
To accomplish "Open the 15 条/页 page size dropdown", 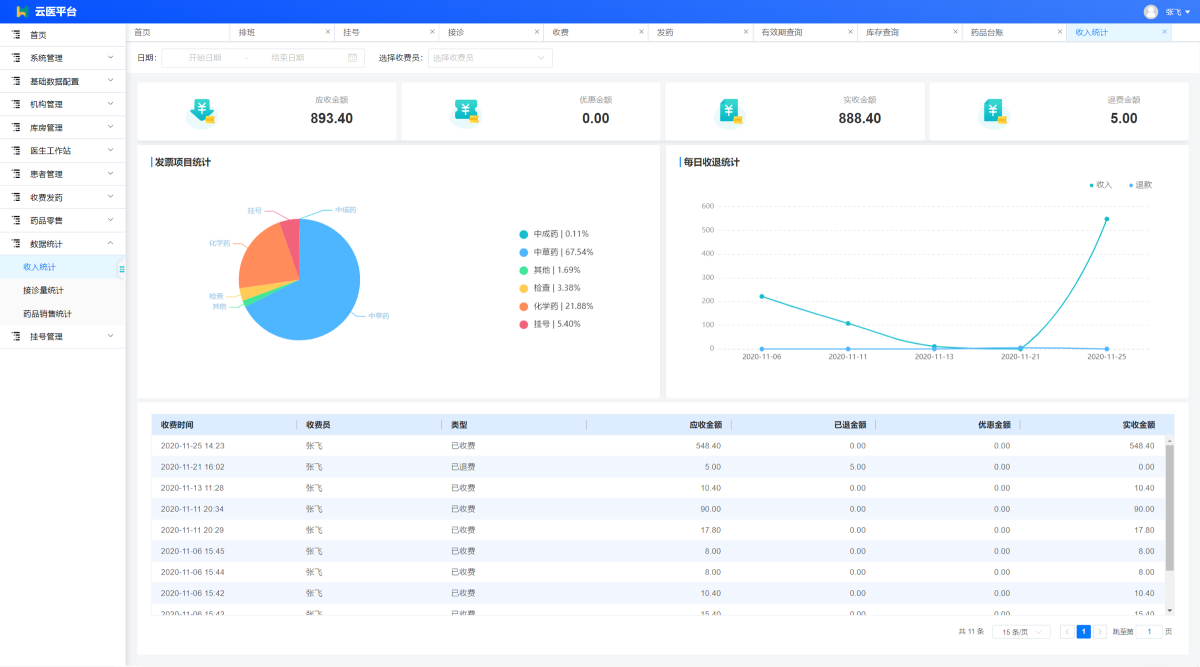I will click(x=1021, y=632).
